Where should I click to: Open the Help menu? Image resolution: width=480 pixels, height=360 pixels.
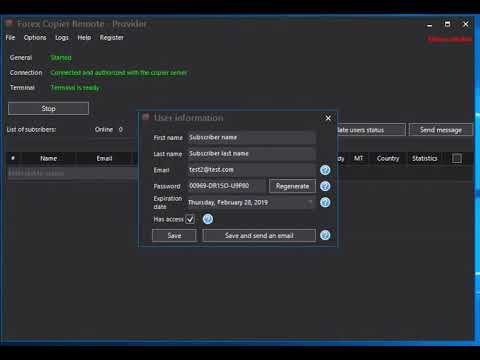[x=84, y=38]
